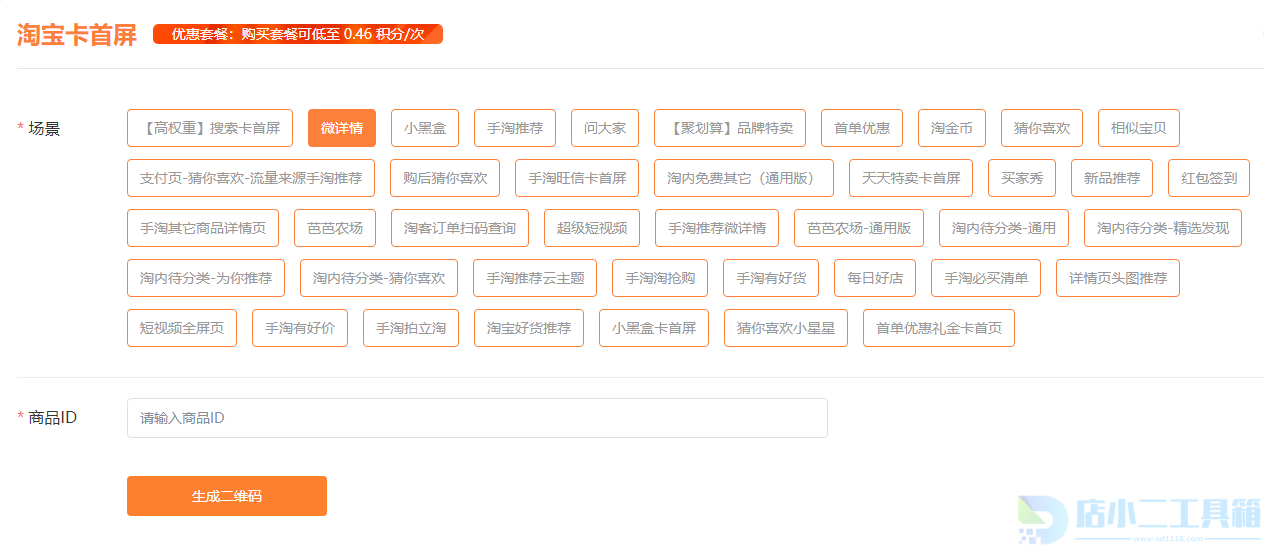1264x559 pixels.
Task: Pick the 手淘淘抢购 scene
Action: (x=660, y=278)
